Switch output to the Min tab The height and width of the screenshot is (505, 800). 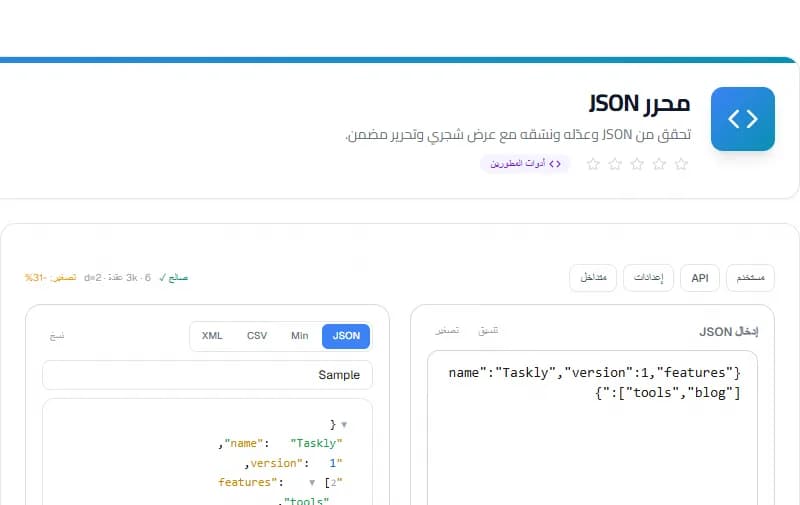point(299,336)
